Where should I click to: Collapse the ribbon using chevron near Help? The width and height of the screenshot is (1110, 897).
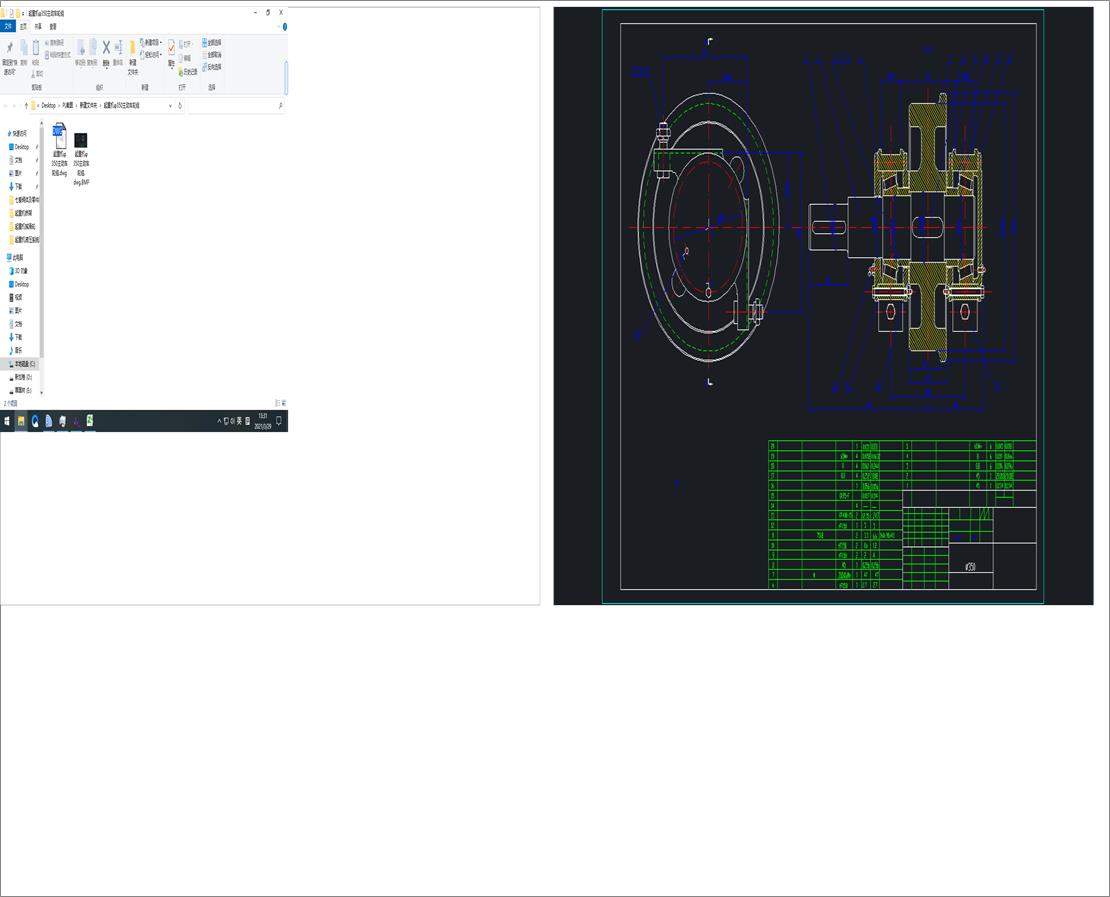click(279, 27)
